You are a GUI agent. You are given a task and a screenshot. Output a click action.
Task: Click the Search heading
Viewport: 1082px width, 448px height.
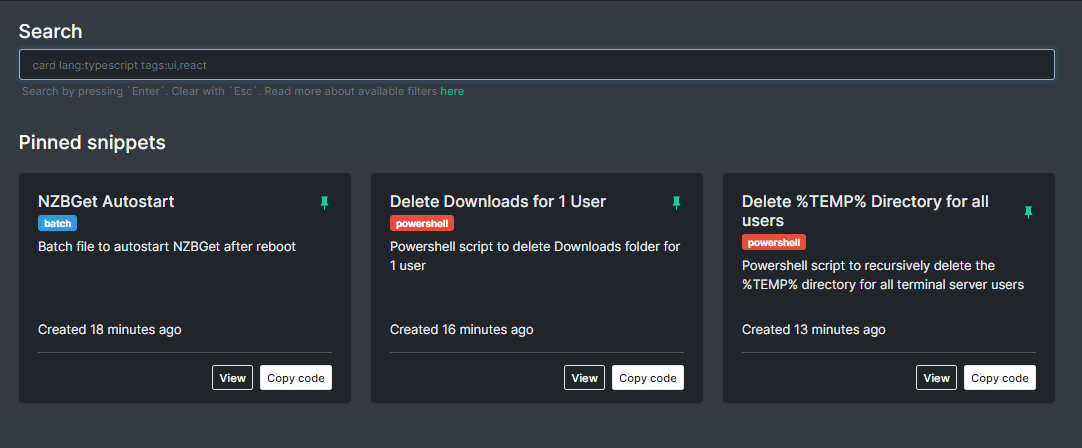[50, 31]
